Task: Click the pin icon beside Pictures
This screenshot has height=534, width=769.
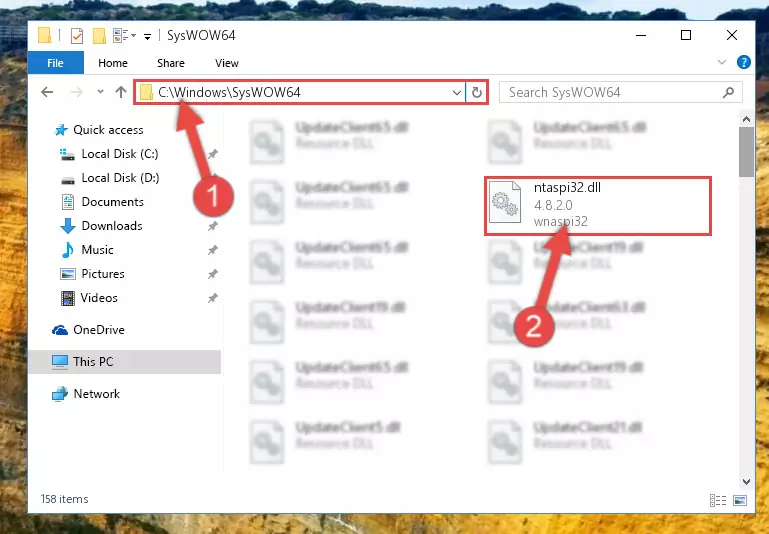Action: [212, 274]
